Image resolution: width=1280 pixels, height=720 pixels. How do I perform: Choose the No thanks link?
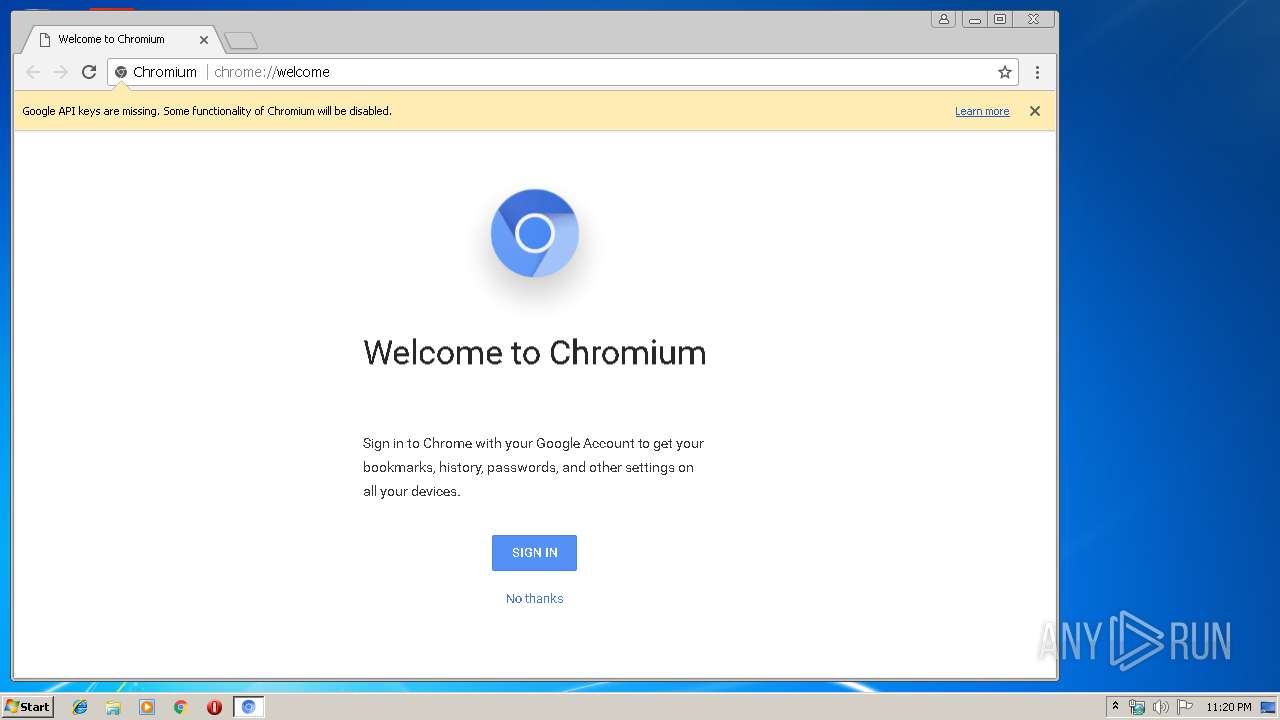pos(535,599)
